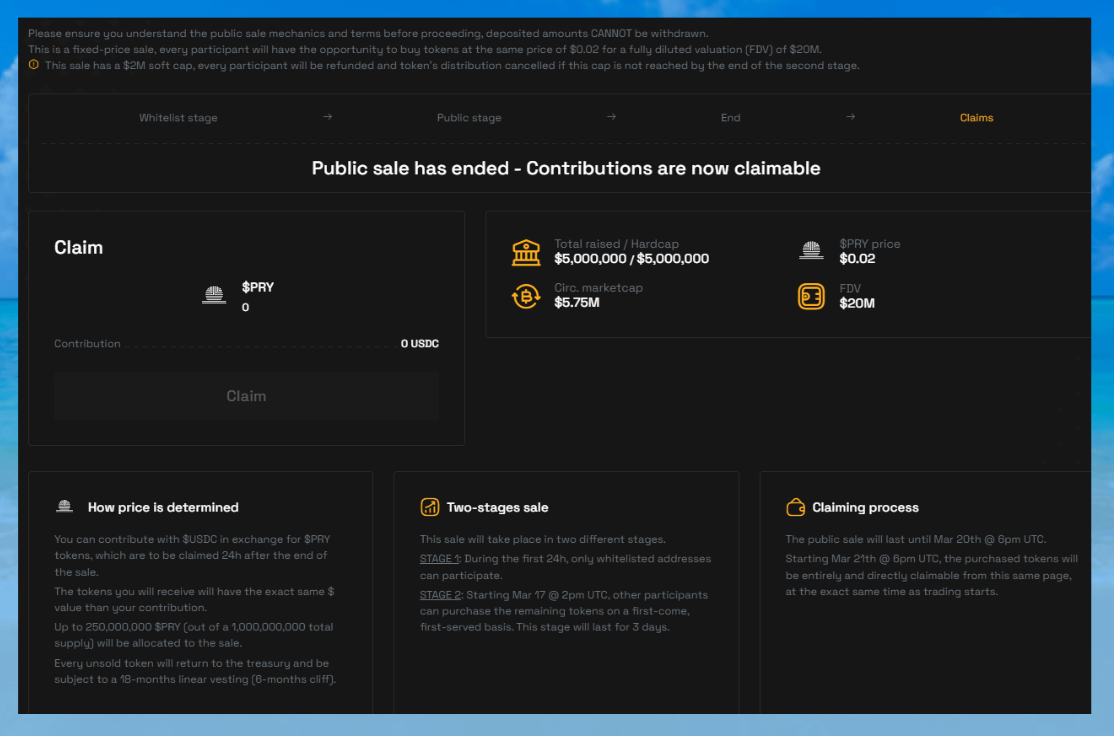Click the Public sale has ended banner
1114x736 pixels.
point(566,168)
